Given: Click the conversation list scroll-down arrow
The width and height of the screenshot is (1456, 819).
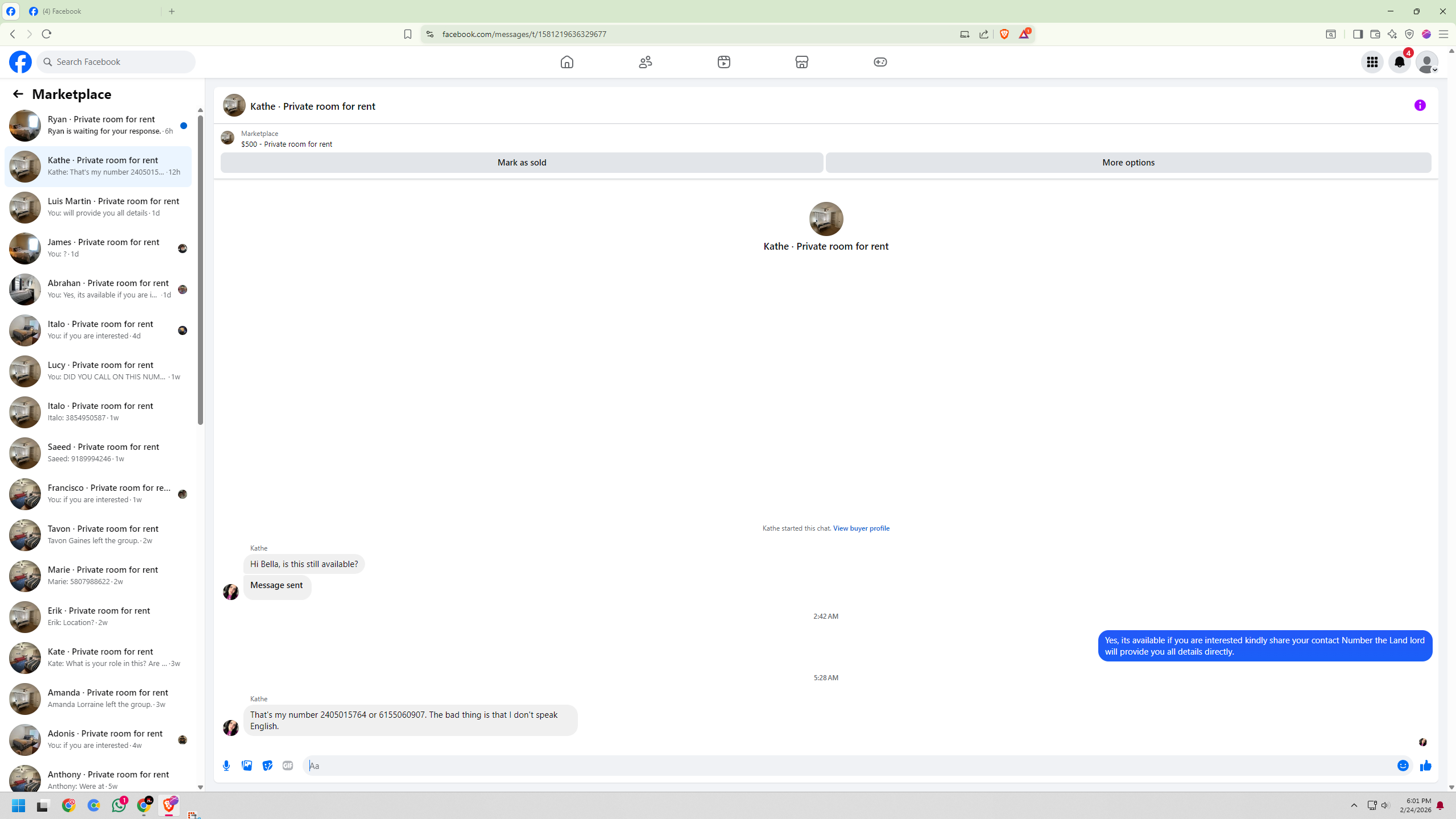Looking at the screenshot, I should (x=200, y=787).
